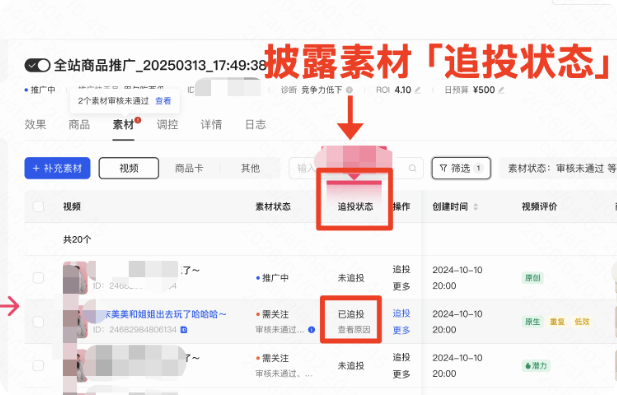Image resolution: width=617 pixels, height=395 pixels.
Task: Tick checkbox for the 潜力 row
Action: 38,365
